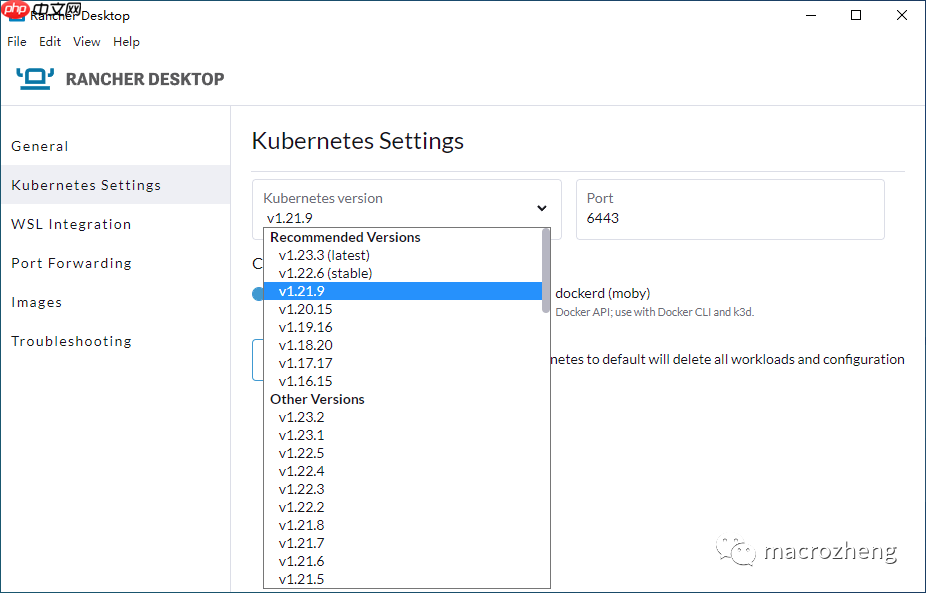Click the Rancher Desktop logo icon
This screenshot has height=593, width=926.
pyautogui.click(x=35, y=78)
